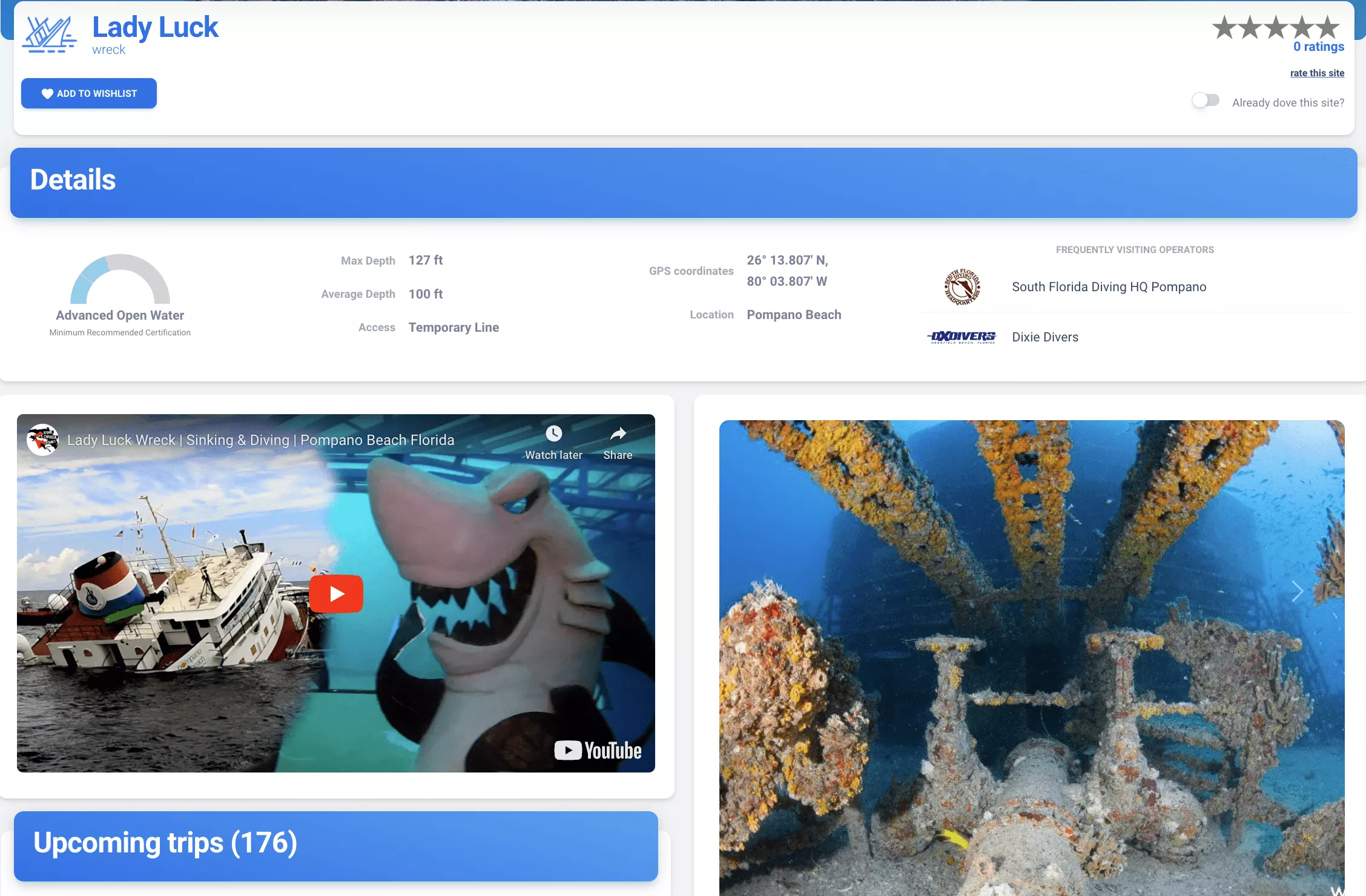Viewport: 1366px width, 896px height.
Task: Click the 0 ratings link
Action: point(1319,47)
